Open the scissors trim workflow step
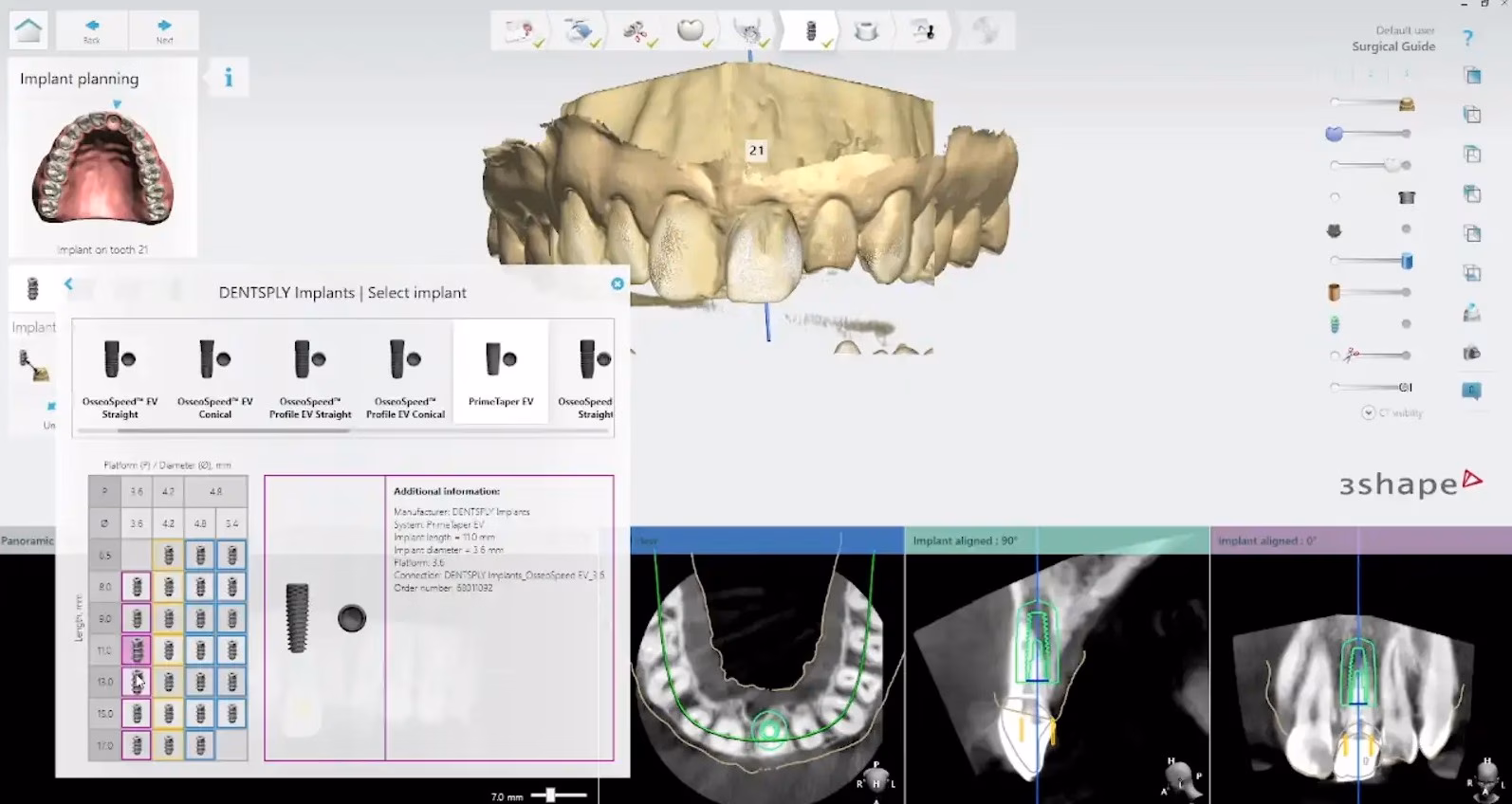Viewport: 1512px width, 804px height. 636,31
